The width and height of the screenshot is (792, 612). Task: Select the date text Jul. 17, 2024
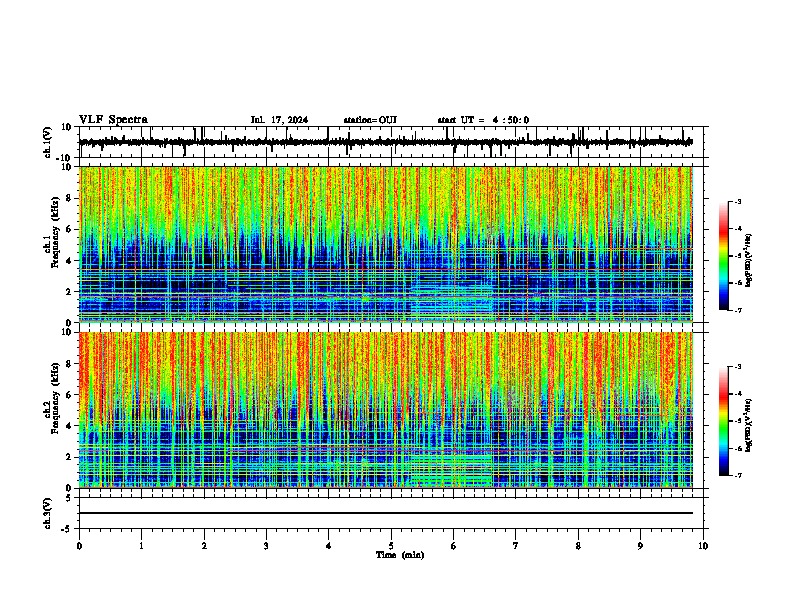tap(279, 120)
